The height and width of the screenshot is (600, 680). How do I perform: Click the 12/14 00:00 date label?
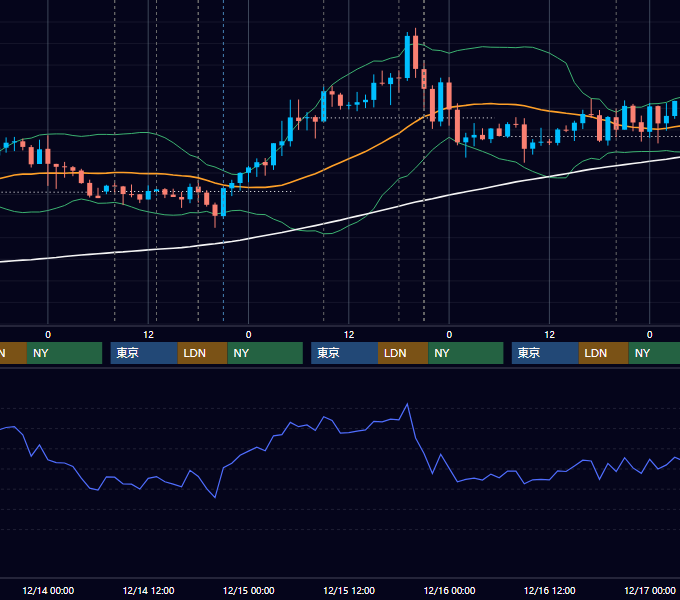(x=48, y=590)
